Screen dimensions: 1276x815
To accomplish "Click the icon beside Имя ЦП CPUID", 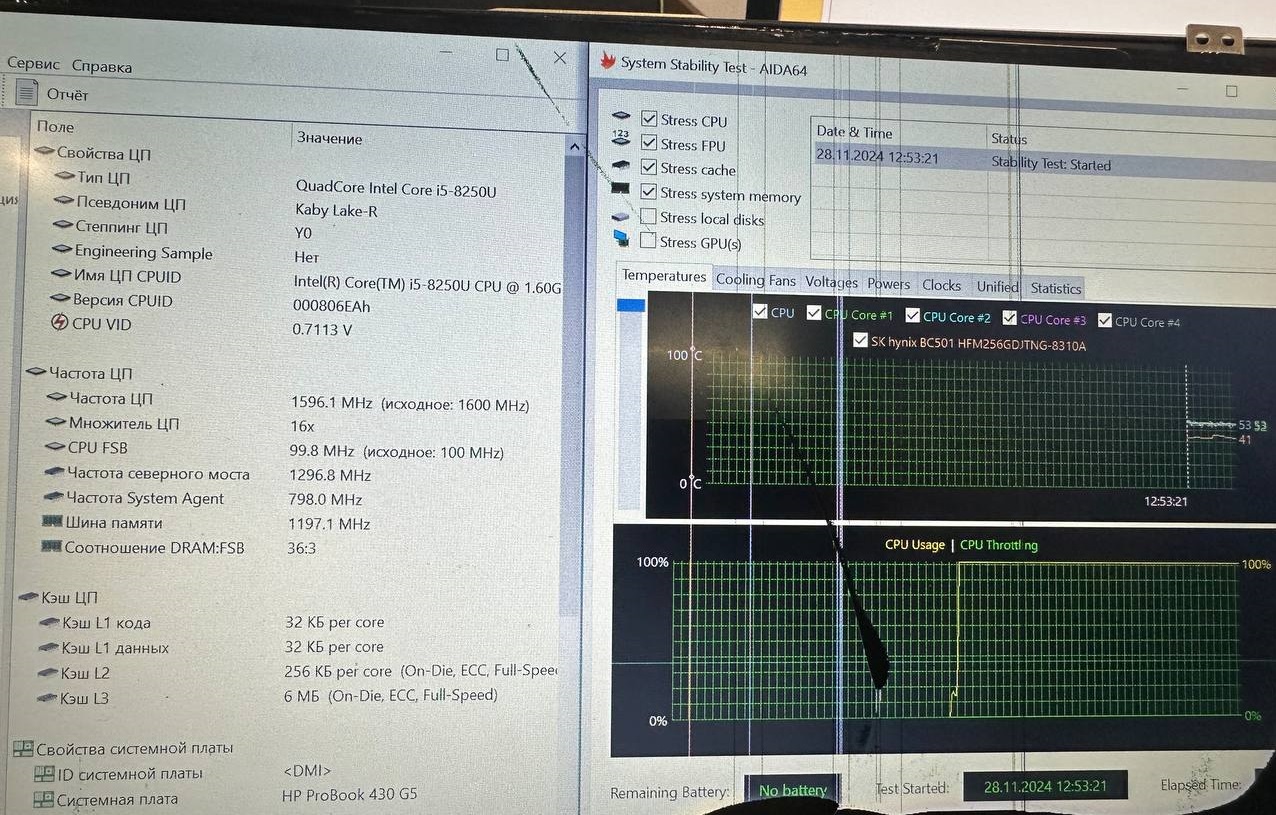I will pos(61,276).
